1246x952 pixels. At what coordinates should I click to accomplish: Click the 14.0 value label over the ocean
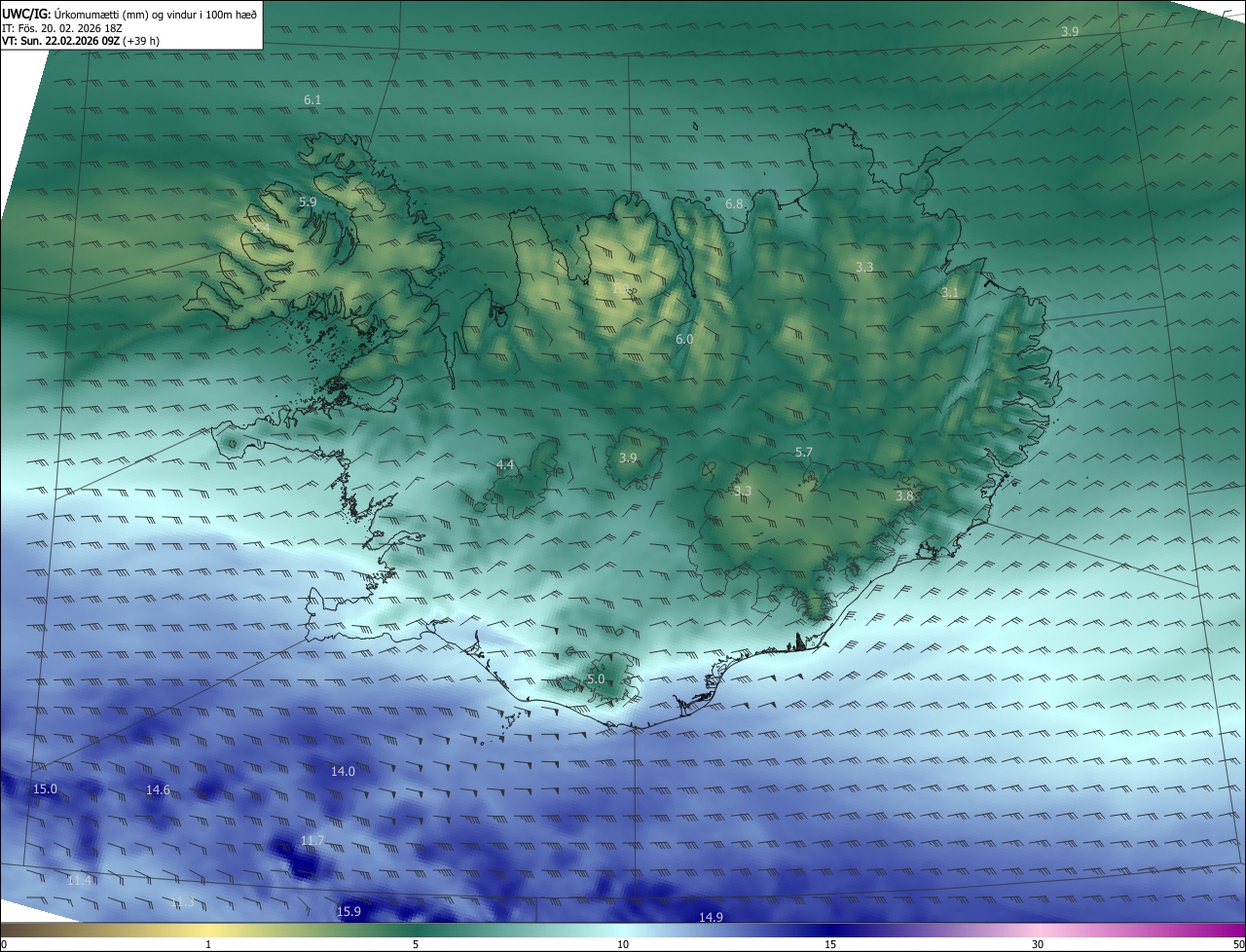click(x=343, y=772)
